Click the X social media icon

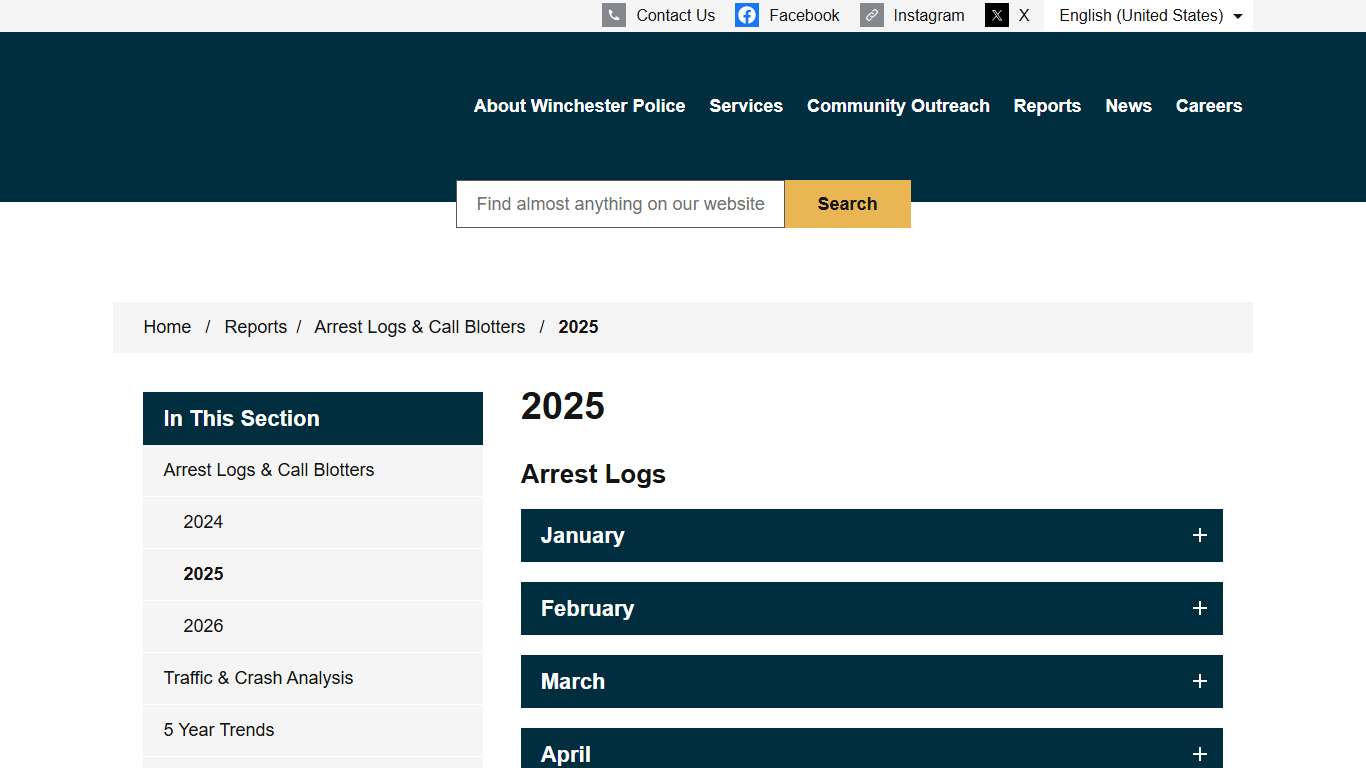pyautogui.click(x=997, y=15)
